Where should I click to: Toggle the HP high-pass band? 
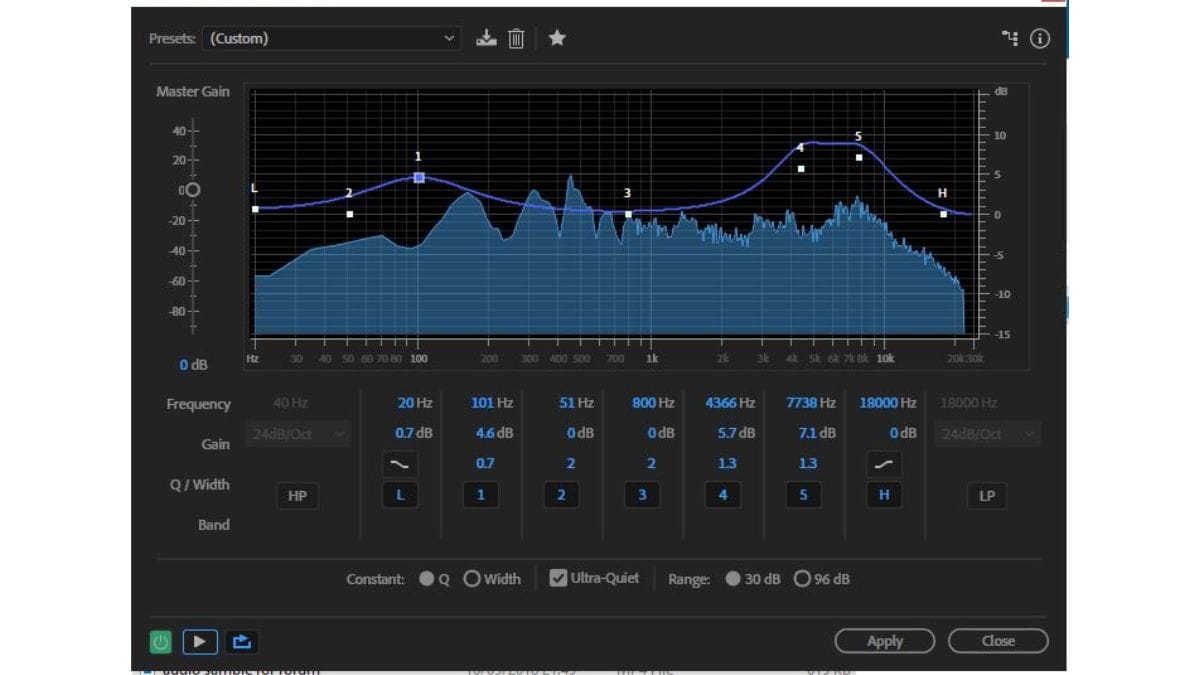pos(297,495)
